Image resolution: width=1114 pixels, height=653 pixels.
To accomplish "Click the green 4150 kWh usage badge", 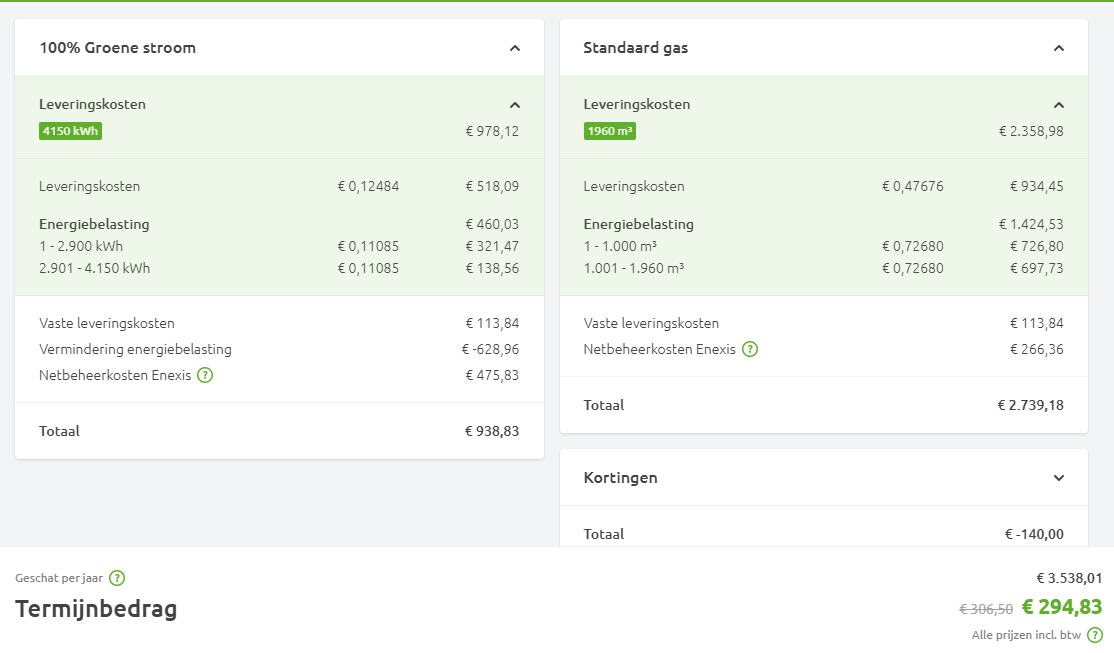I will (71, 131).
